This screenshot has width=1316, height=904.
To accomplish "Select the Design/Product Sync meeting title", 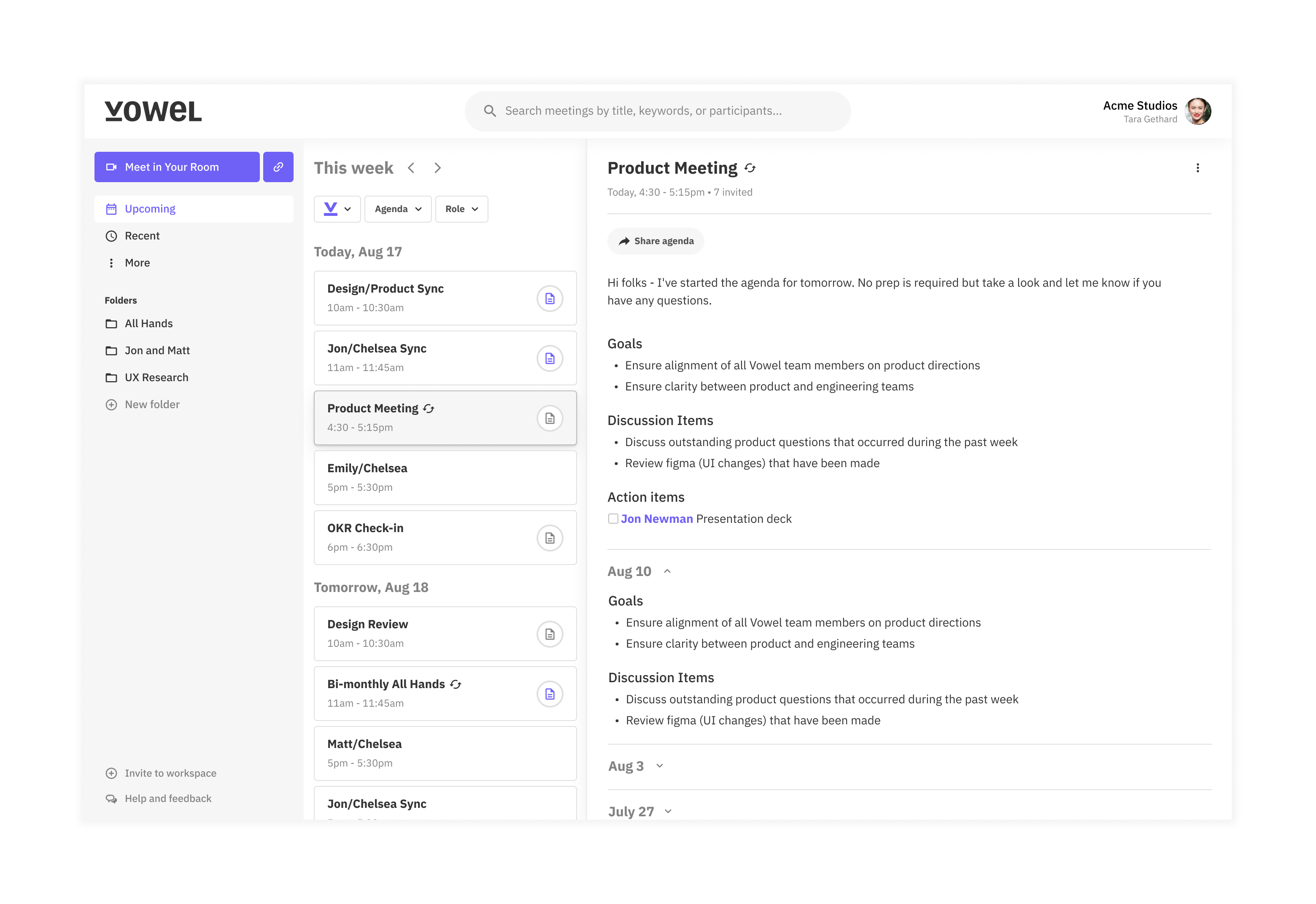I will 385,289.
